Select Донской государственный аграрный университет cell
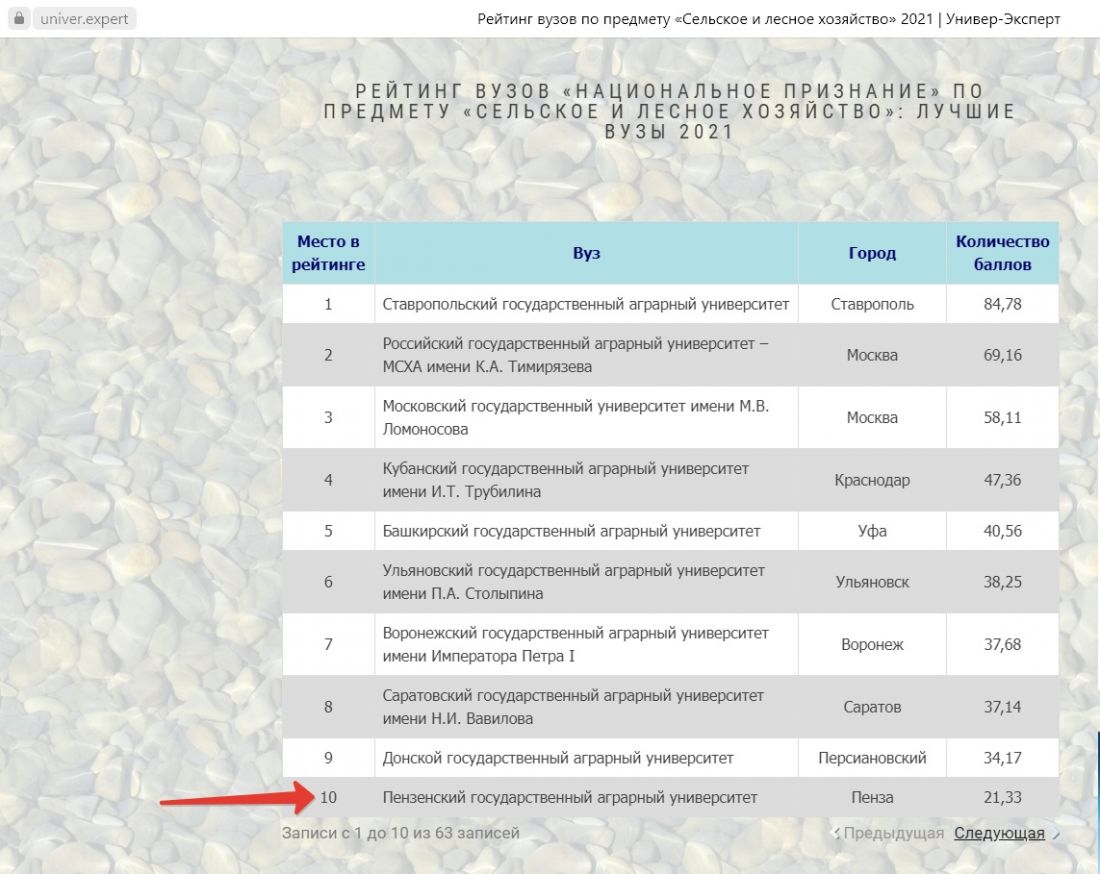The width and height of the screenshot is (1100, 874). (x=586, y=758)
